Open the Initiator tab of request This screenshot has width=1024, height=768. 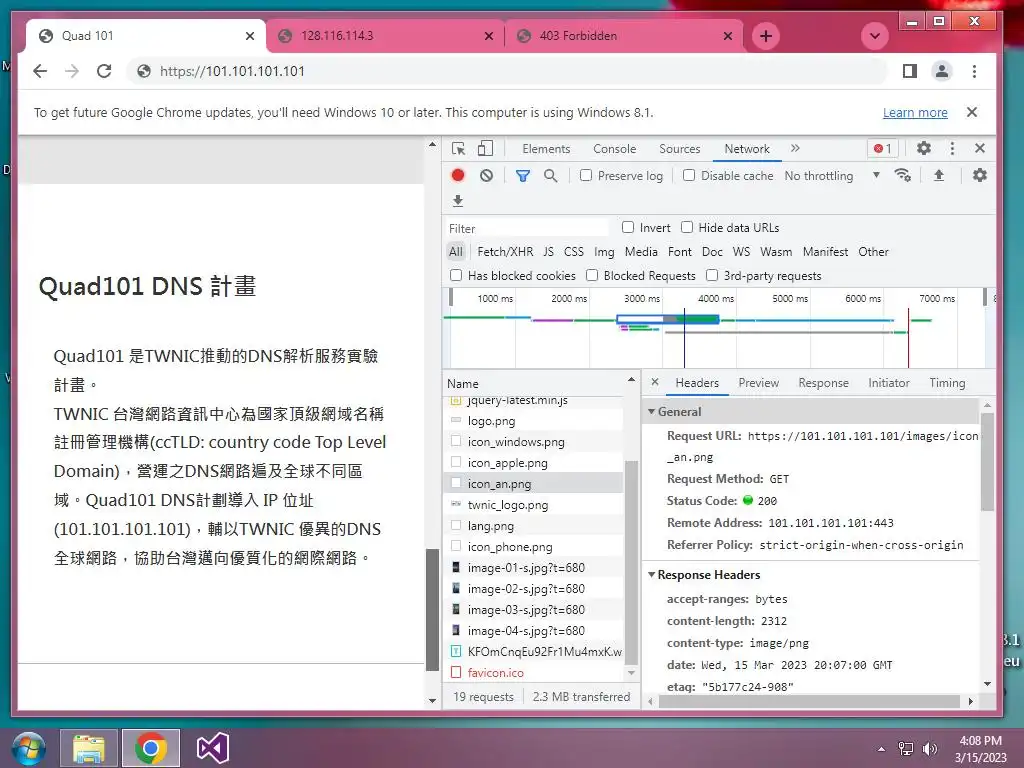[888, 383]
